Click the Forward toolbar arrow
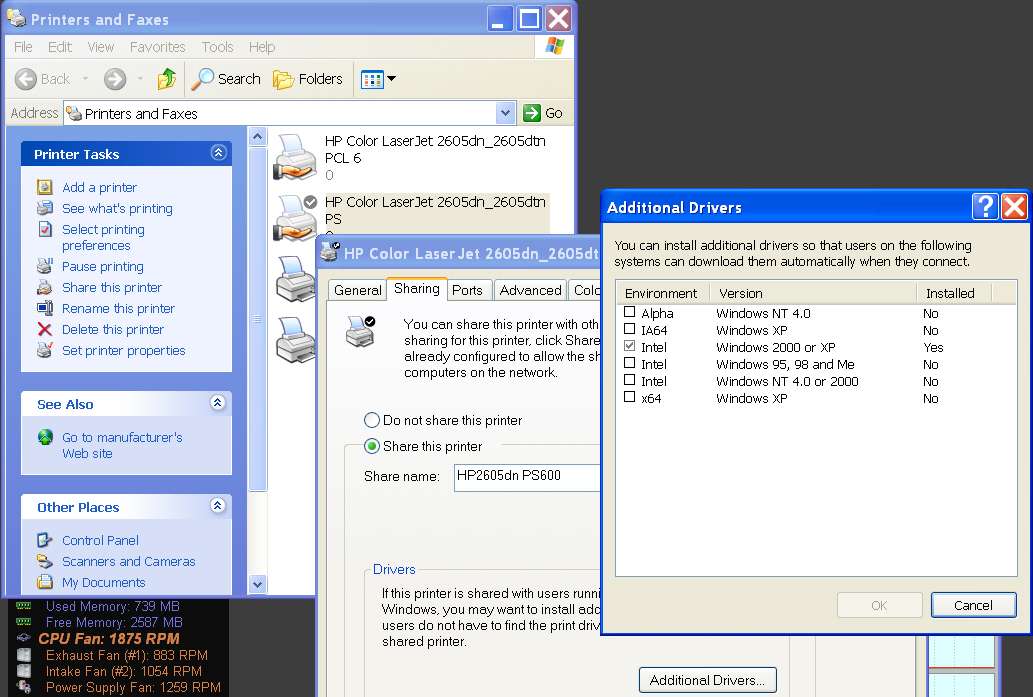Viewport: 1033px width, 697px height. tap(115, 79)
